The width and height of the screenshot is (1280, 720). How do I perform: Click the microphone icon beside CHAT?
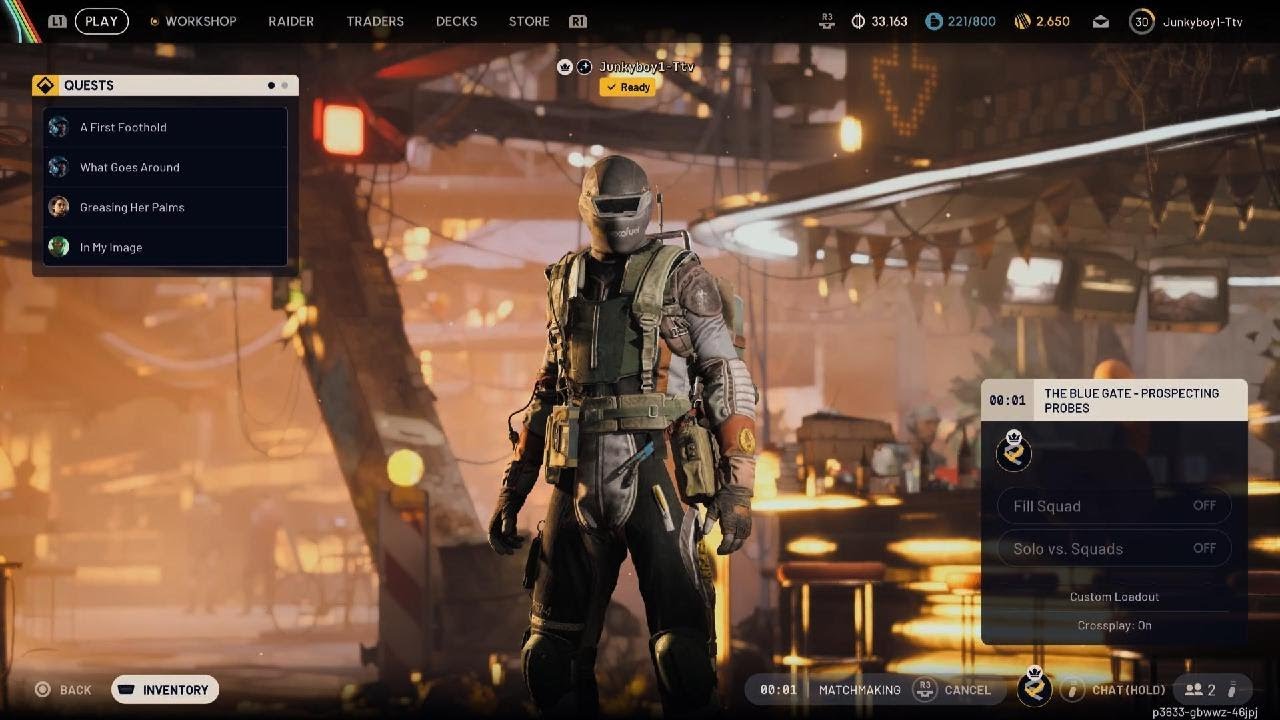1073,690
